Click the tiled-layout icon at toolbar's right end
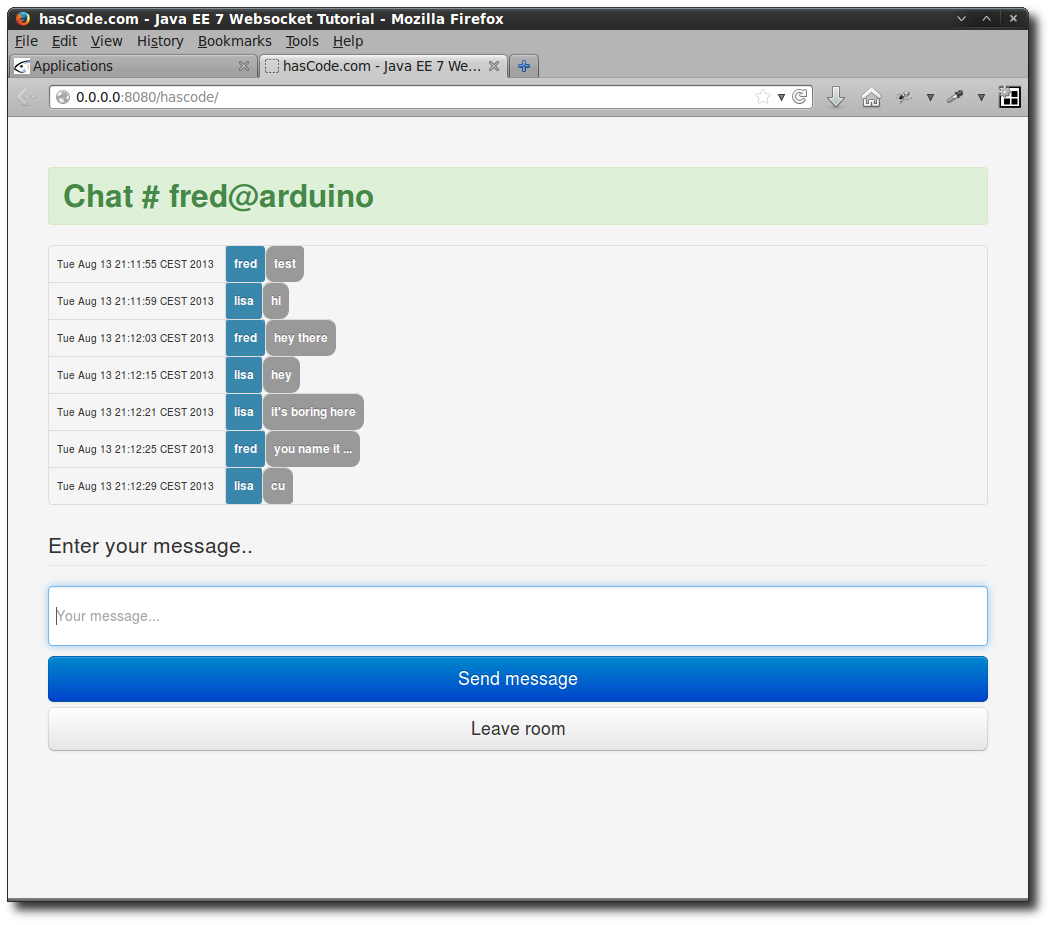The image size is (1052, 925). pyautogui.click(x=1009, y=97)
